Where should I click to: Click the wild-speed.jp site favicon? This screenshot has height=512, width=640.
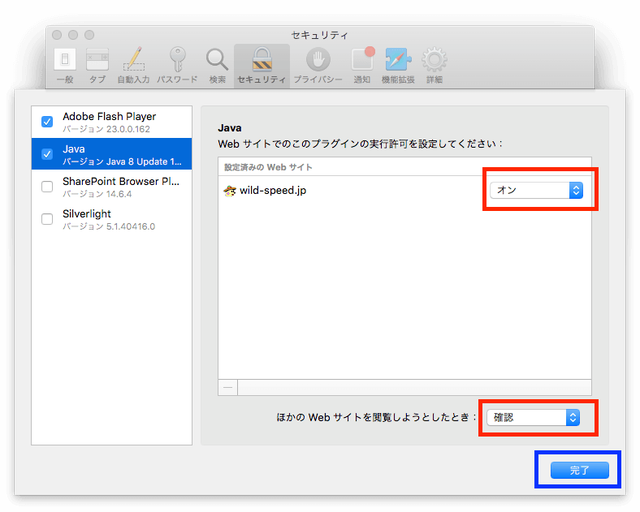click(230, 190)
